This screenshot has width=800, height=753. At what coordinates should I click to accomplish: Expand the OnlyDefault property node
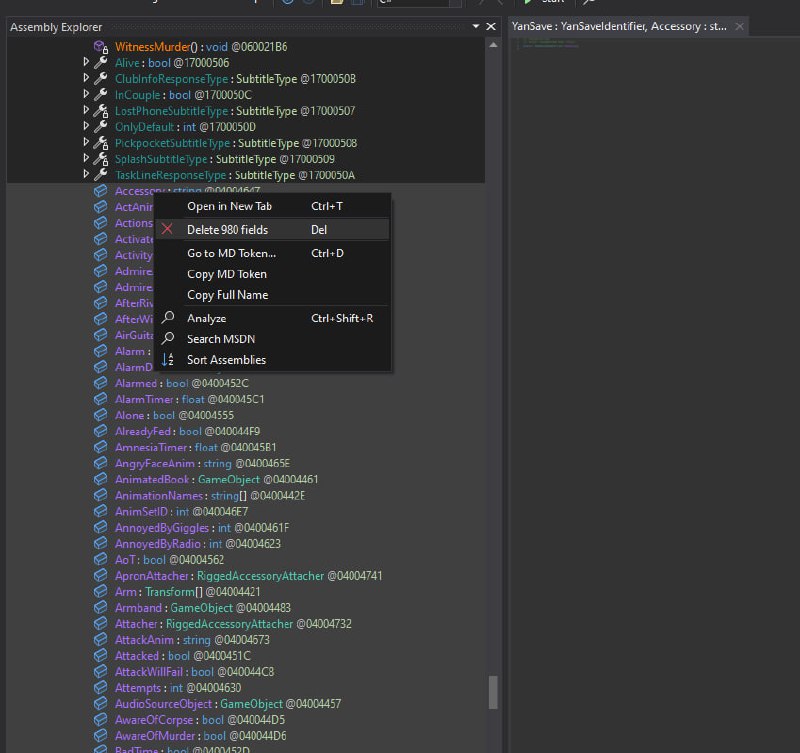click(86, 127)
